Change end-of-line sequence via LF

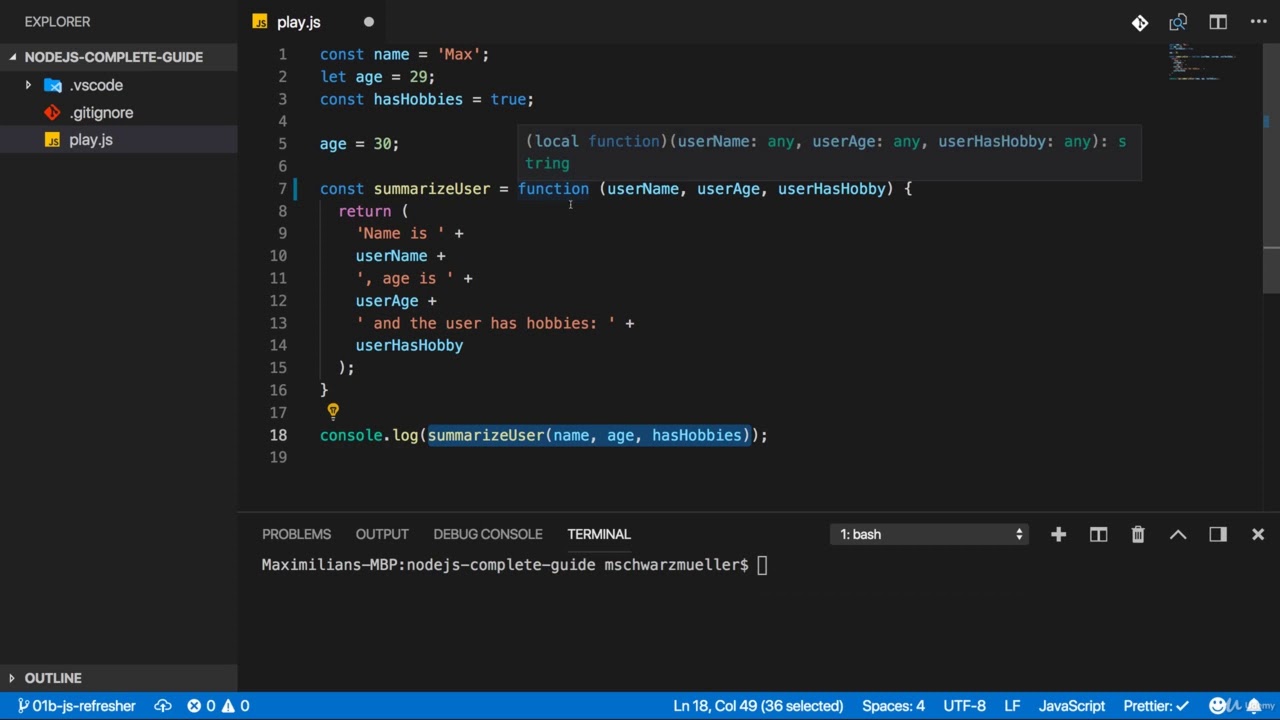[1012, 706]
